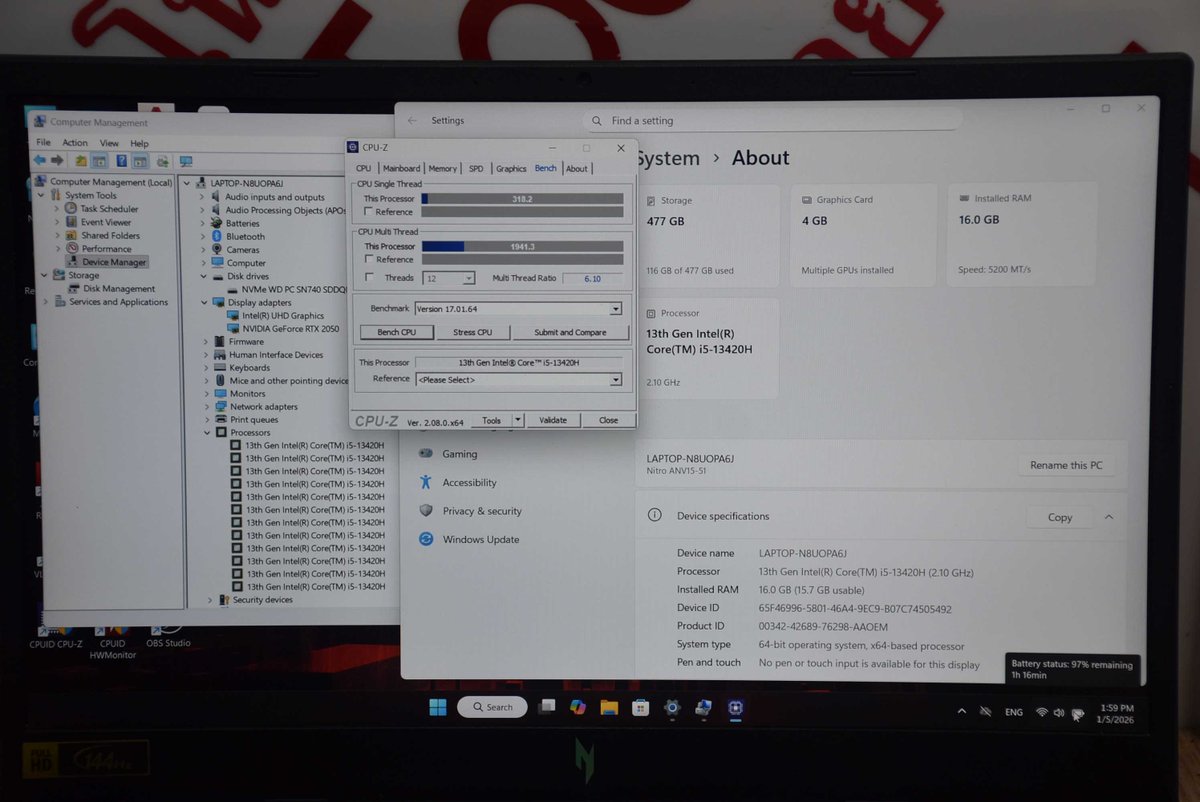Viewport: 1200px width, 802px height.
Task: Open the Action menu in Computer Management
Action: [x=75, y=143]
